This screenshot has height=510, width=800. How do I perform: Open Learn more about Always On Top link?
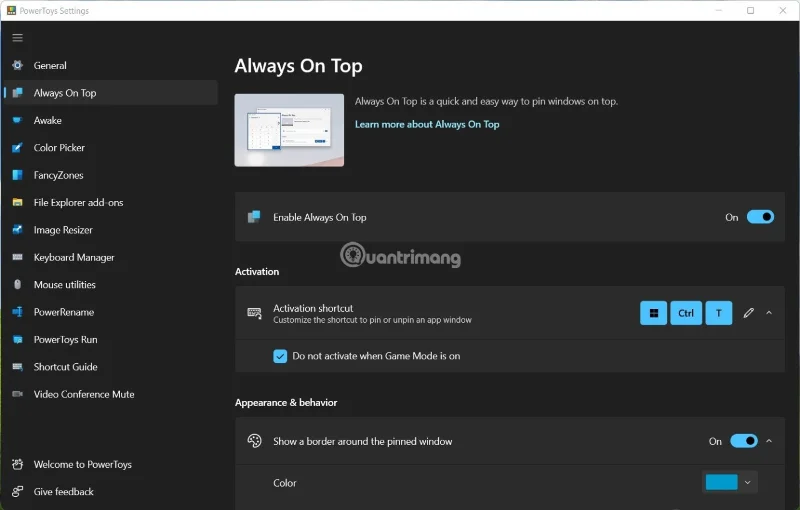[427, 125]
